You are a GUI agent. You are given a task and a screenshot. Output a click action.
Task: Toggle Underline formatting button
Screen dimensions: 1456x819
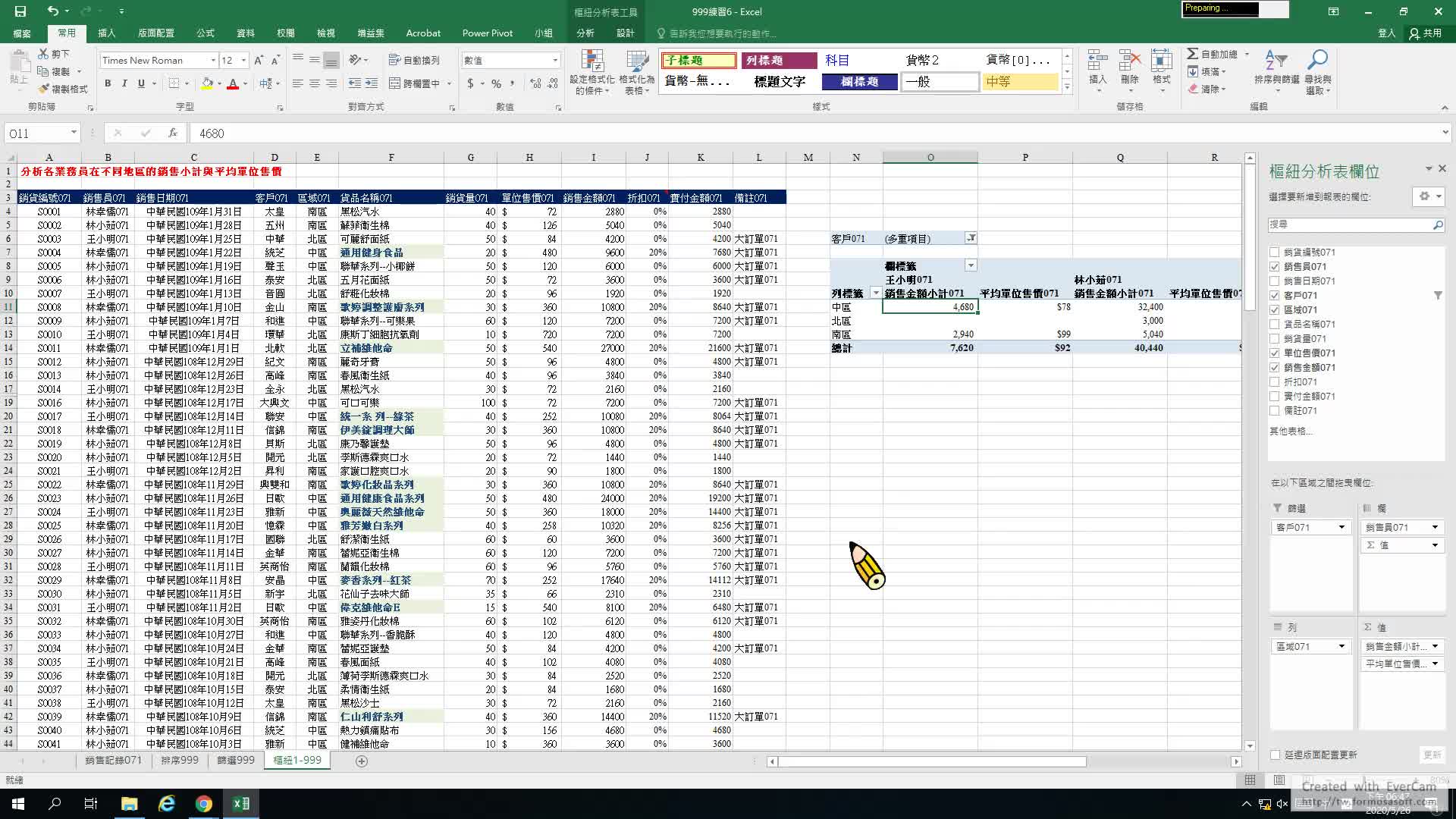[141, 83]
